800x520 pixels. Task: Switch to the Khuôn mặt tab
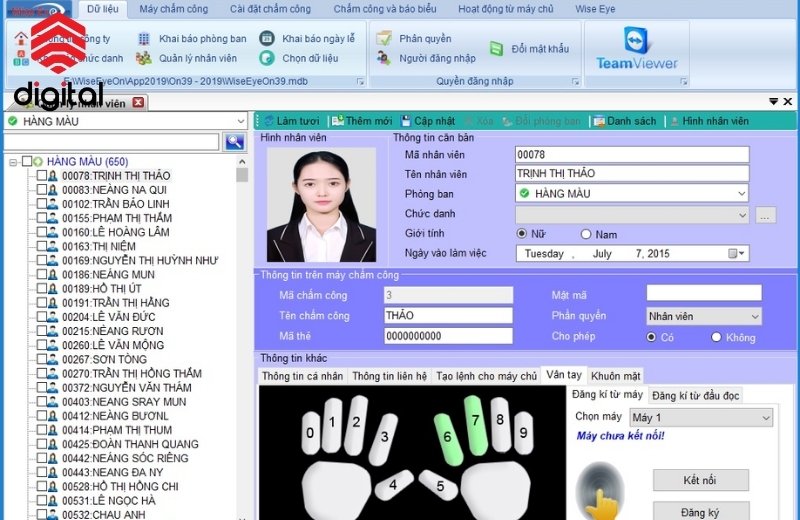[615, 376]
